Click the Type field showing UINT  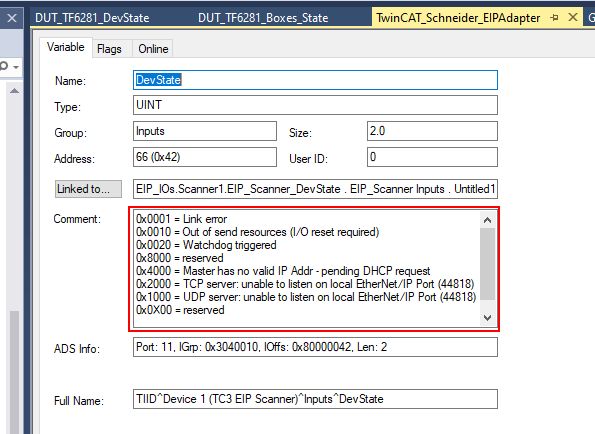[315, 105]
